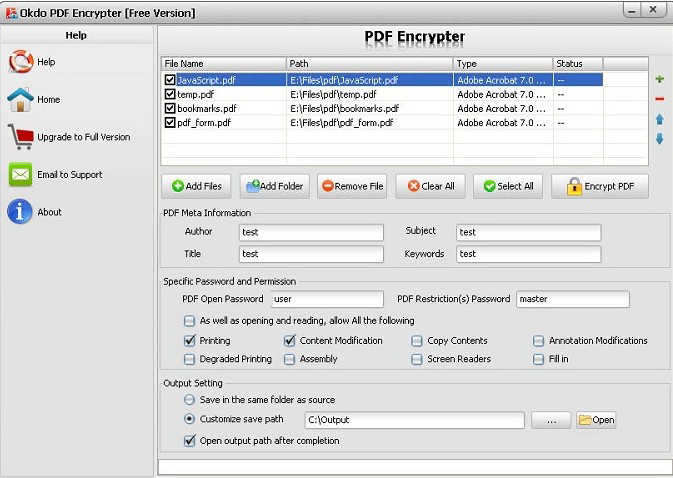Move selected file up with blue arrow

point(660,119)
